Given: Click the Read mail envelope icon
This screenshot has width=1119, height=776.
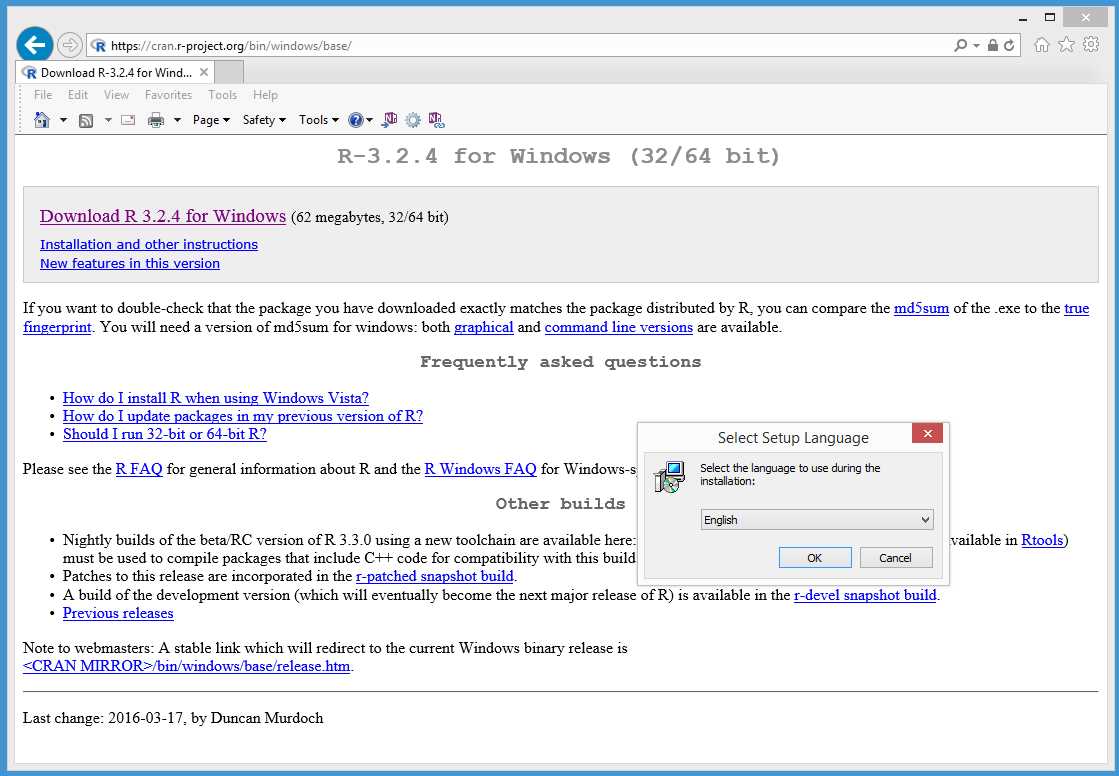Looking at the screenshot, I should (x=128, y=120).
